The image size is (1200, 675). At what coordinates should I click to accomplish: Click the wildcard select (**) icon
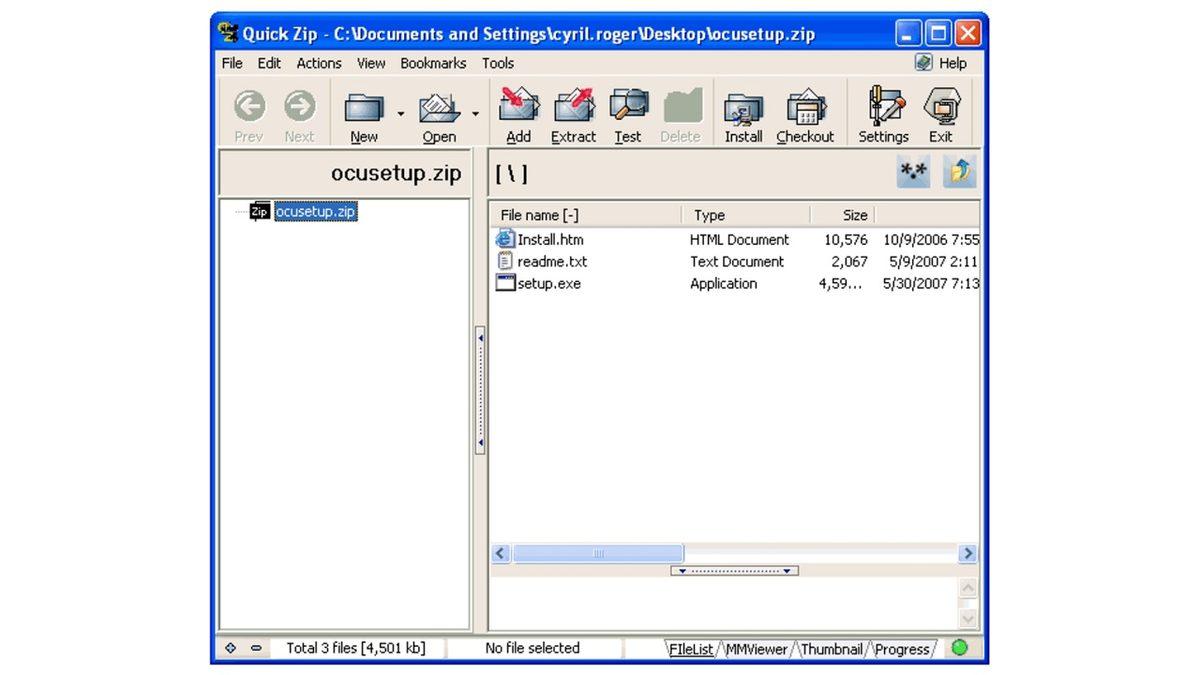(912, 171)
